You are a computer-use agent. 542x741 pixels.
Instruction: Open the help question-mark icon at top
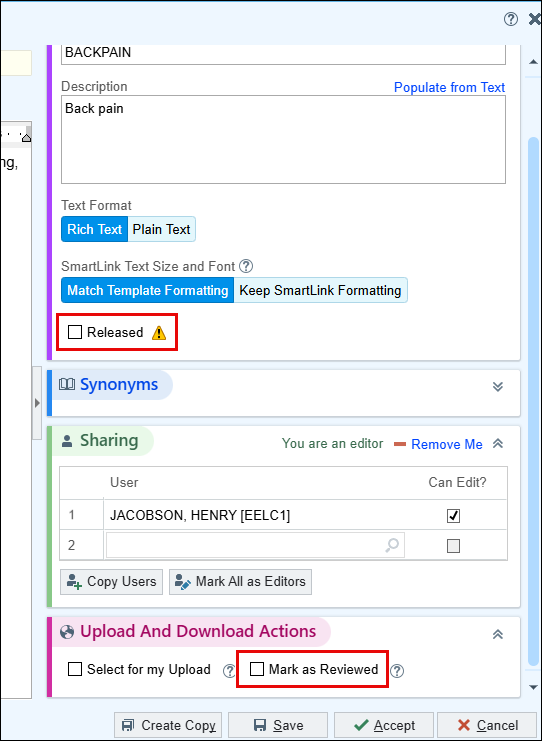pyautogui.click(x=510, y=19)
